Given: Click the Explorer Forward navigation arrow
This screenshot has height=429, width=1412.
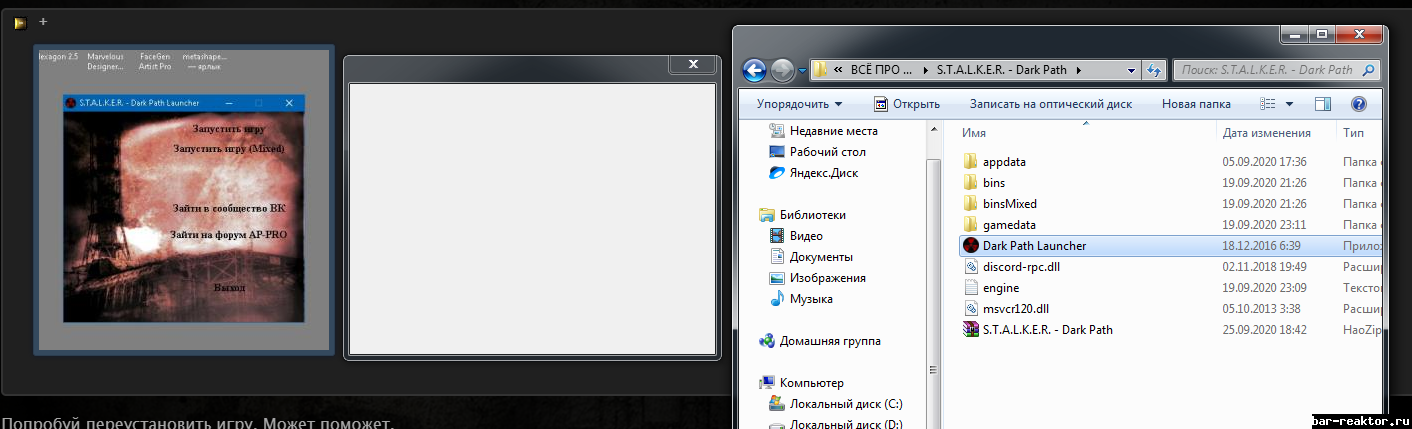Looking at the screenshot, I should pyautogui.click(x=782, y=70).
